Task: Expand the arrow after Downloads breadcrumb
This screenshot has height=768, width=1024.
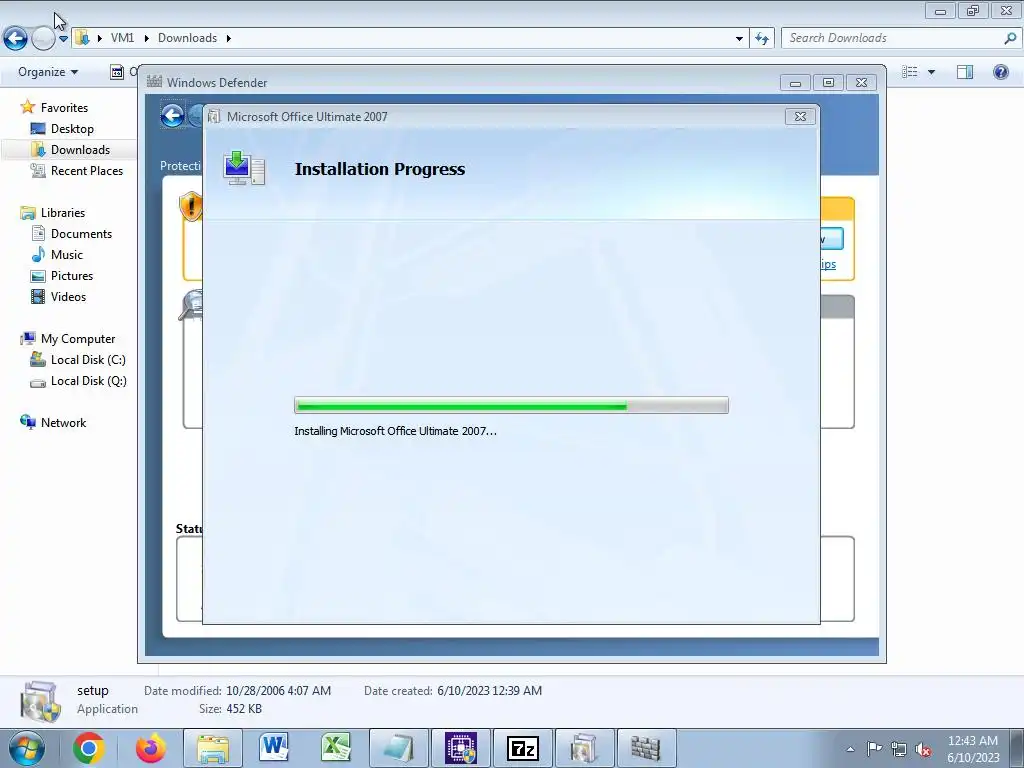Action: [x=229, y=38]
